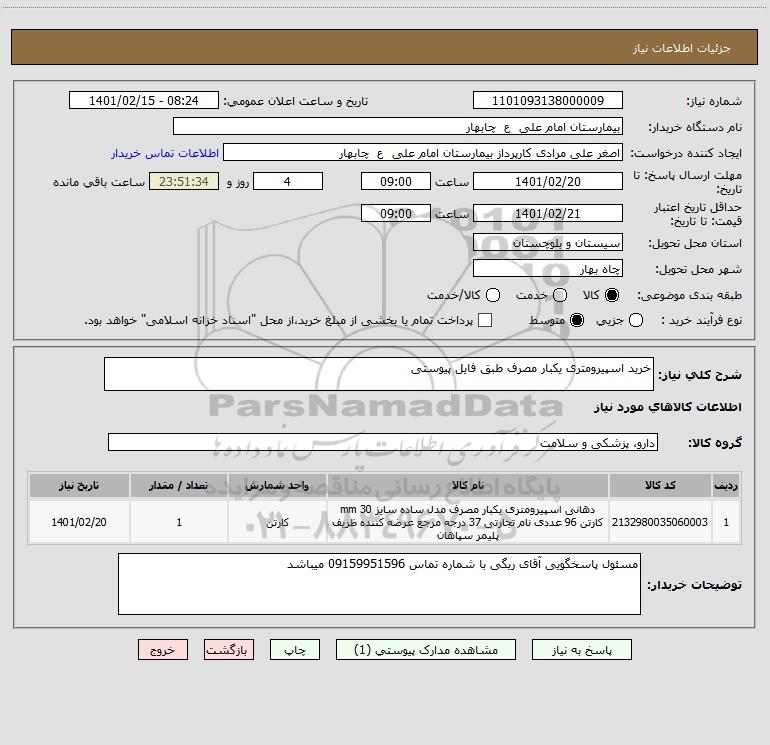770x745 pixels.
Task: Click the goods group field دارو، پزشکی و سلامت
Action: click(x=383, y=442)
